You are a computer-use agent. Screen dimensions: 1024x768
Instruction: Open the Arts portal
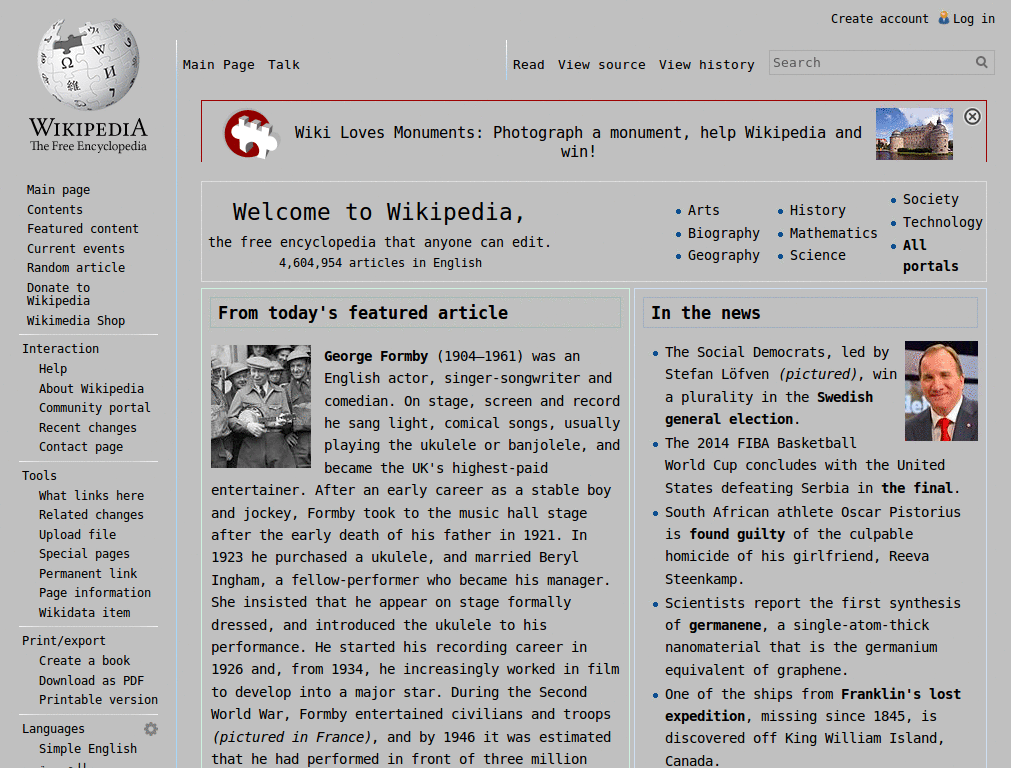[703, 210]
